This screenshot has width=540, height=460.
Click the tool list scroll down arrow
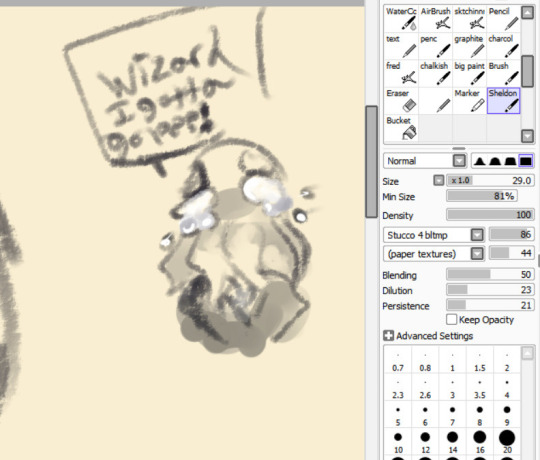527,136
